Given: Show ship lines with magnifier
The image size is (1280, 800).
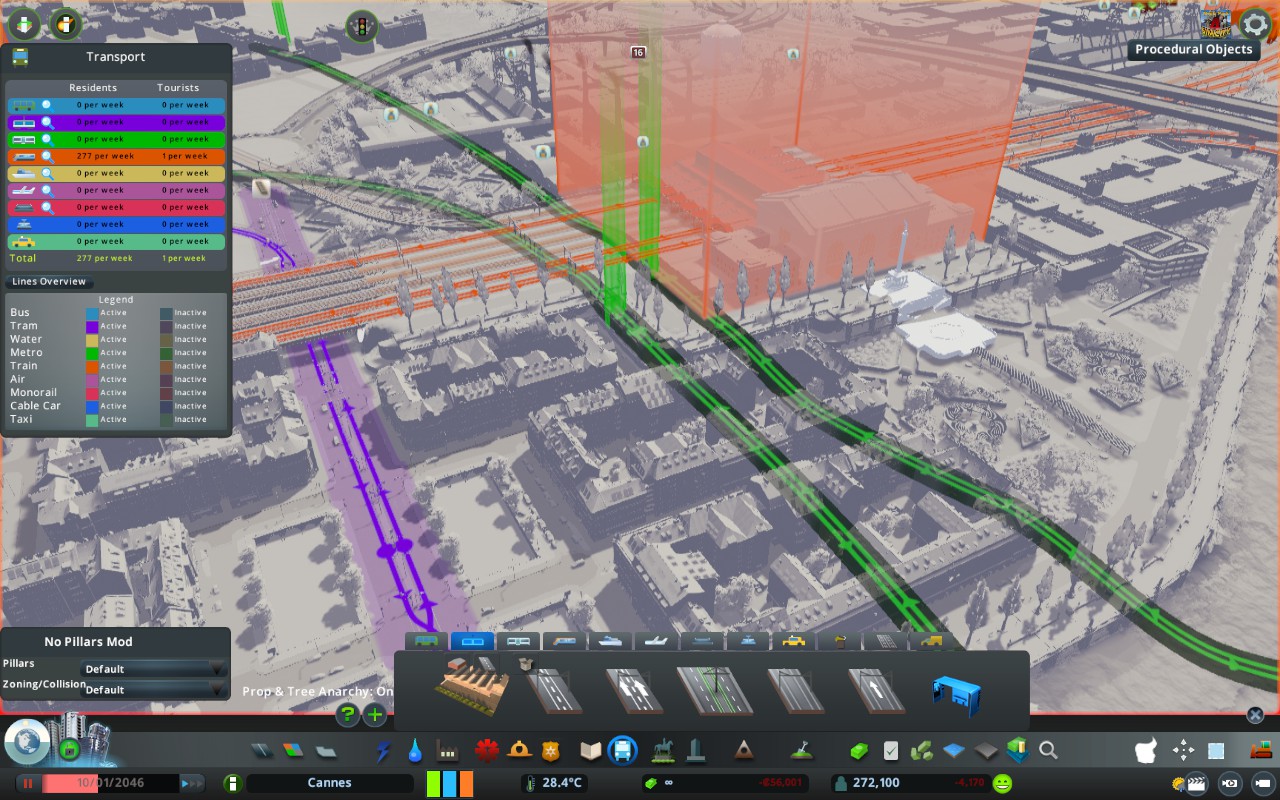Looking at the screenshot, I should pos(47,173).
